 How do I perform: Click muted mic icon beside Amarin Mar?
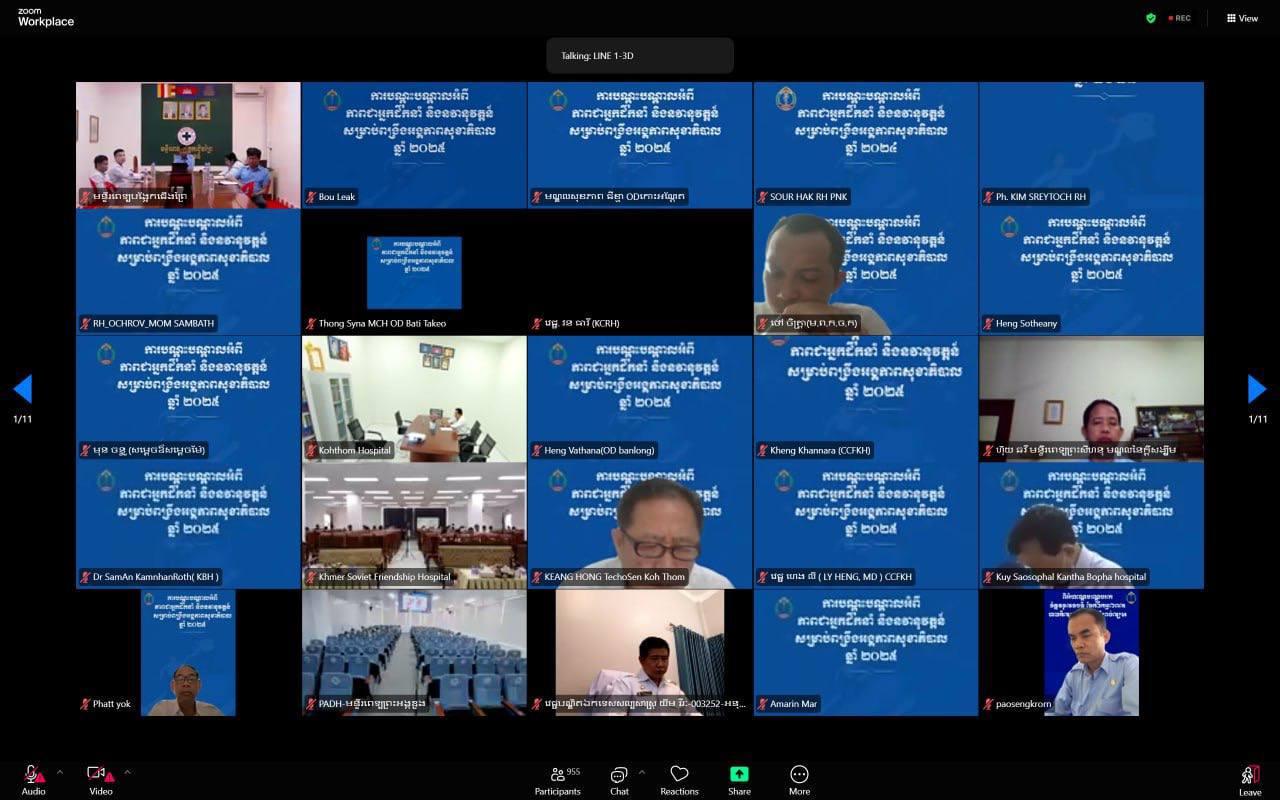pyautogui.click(x=762, y=704)
